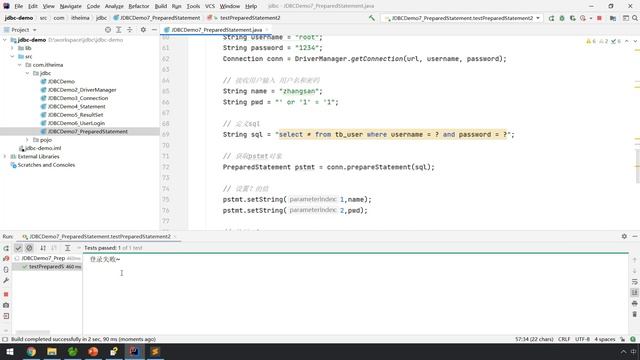Click the Exit icon in the Run sidebar

pyautogui.click(x=6, y=316)
